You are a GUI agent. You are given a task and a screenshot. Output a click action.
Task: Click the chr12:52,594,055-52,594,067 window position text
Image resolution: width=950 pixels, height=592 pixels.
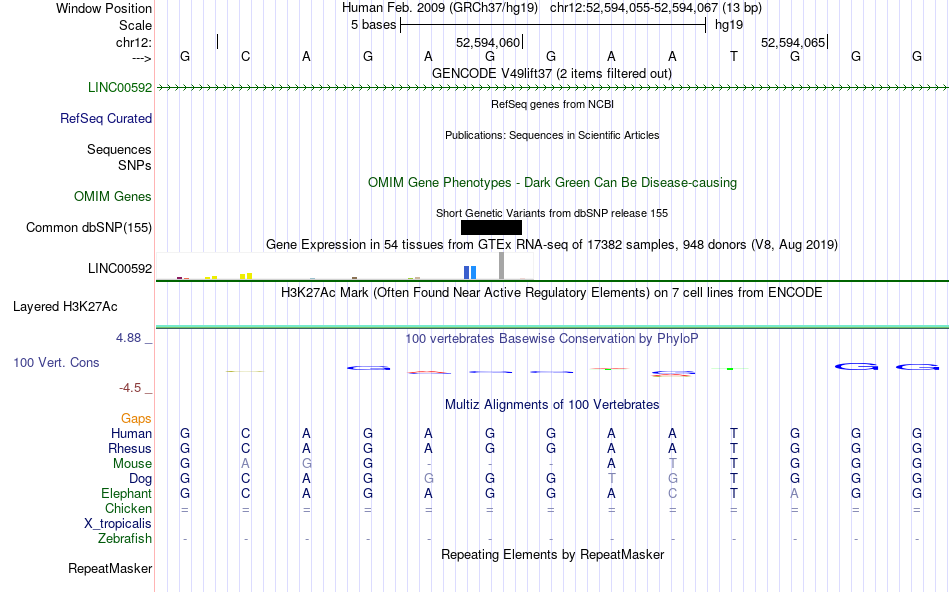656,8
